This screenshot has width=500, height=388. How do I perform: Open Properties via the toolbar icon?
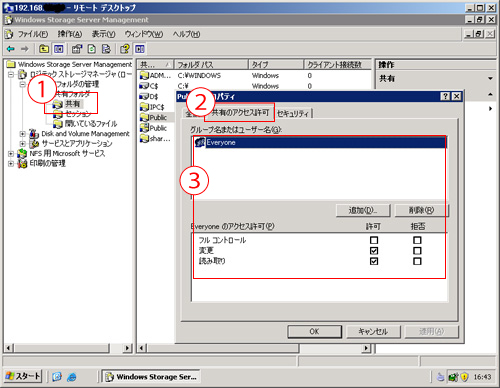click(77, 49)
